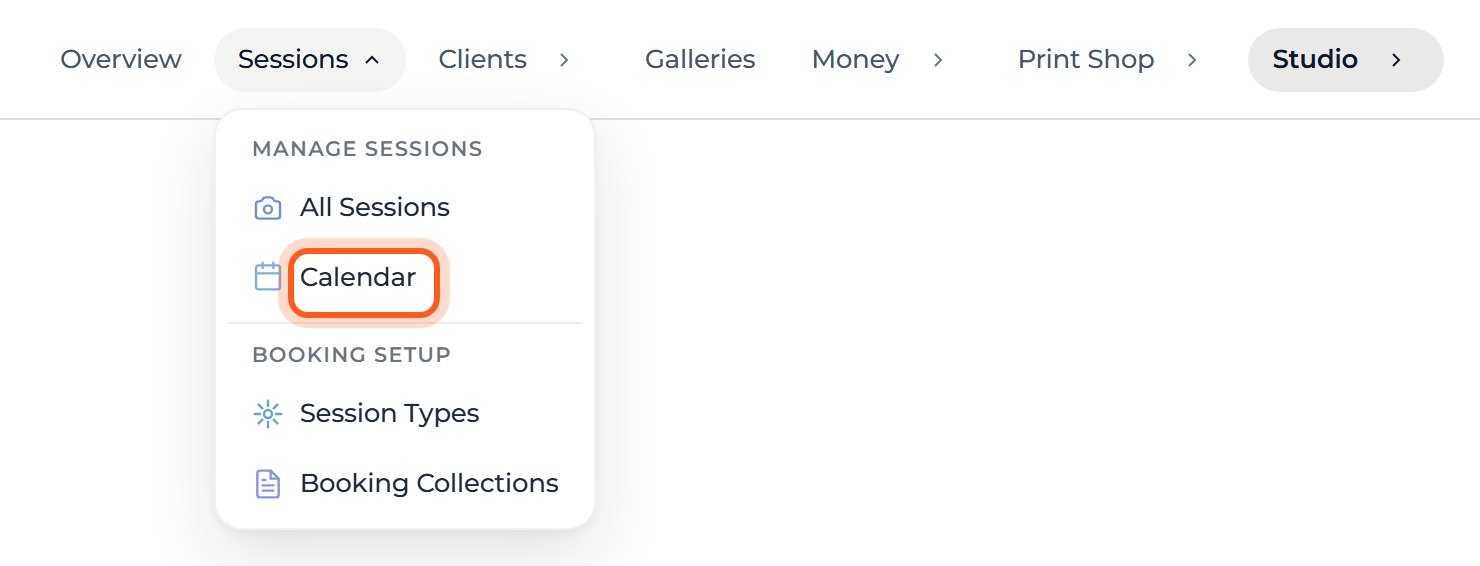Expand the Clients submenu arrow
This screenshot has height=566, width=1480.
pos(564,60)
